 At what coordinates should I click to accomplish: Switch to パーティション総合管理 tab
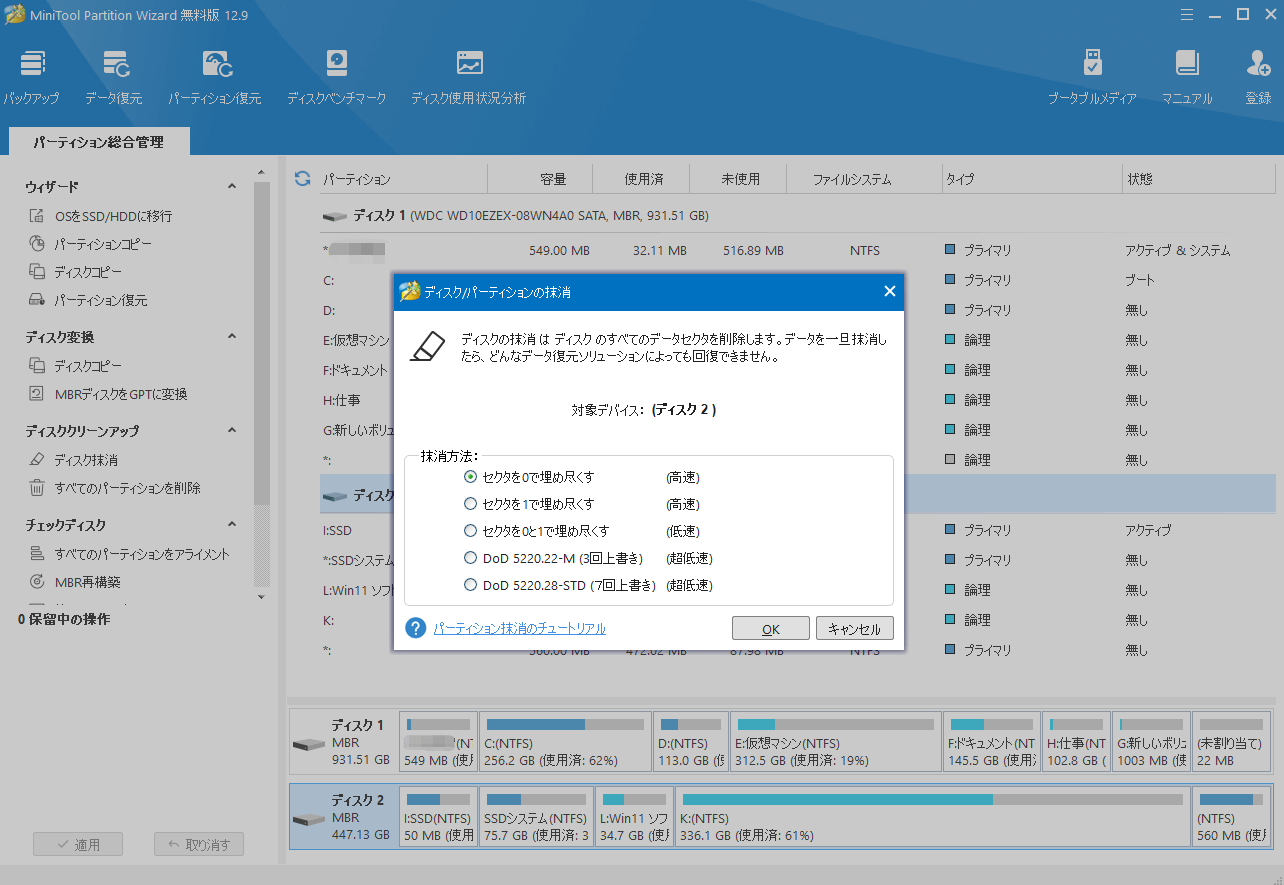[98, 143]
